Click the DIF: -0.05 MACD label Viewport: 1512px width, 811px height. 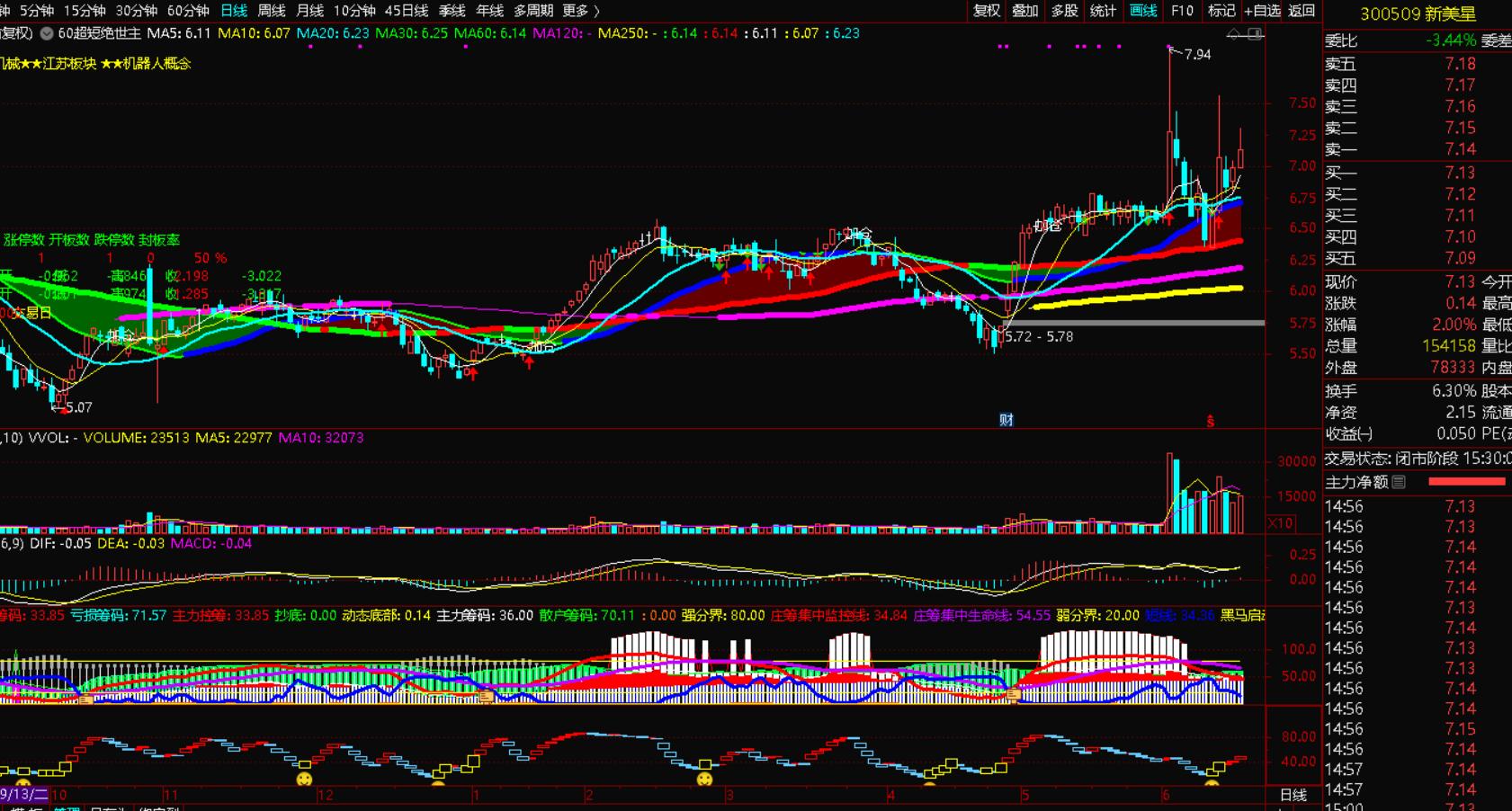(61, 544)
